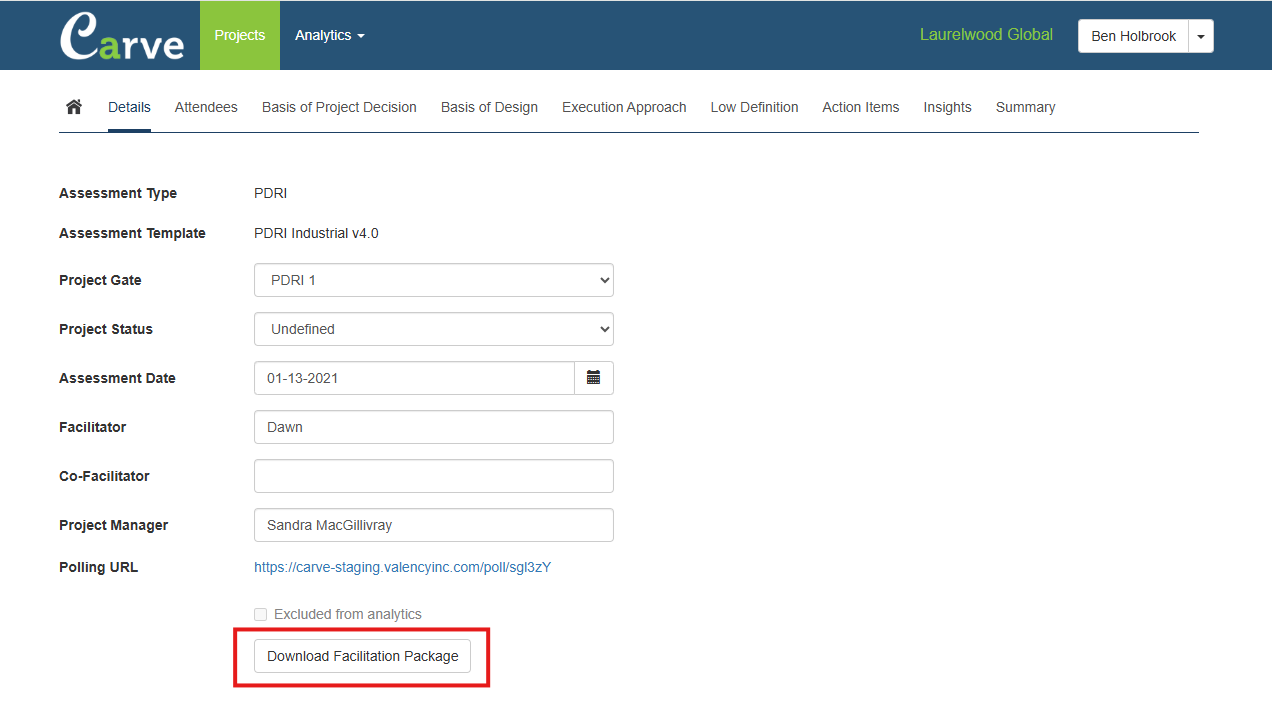Open the Project Status dropdown
Image resolution: width=1272 pixels, height=708 pixels.
(x=433, y=329)
